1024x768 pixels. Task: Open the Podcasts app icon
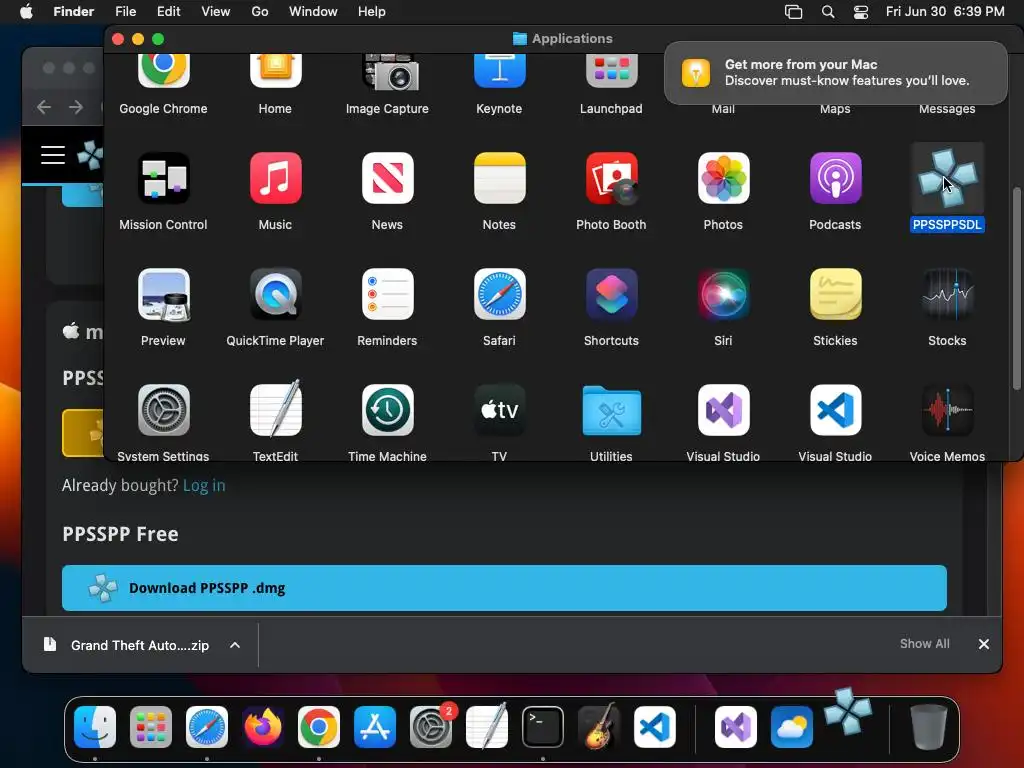pos(835,178)
